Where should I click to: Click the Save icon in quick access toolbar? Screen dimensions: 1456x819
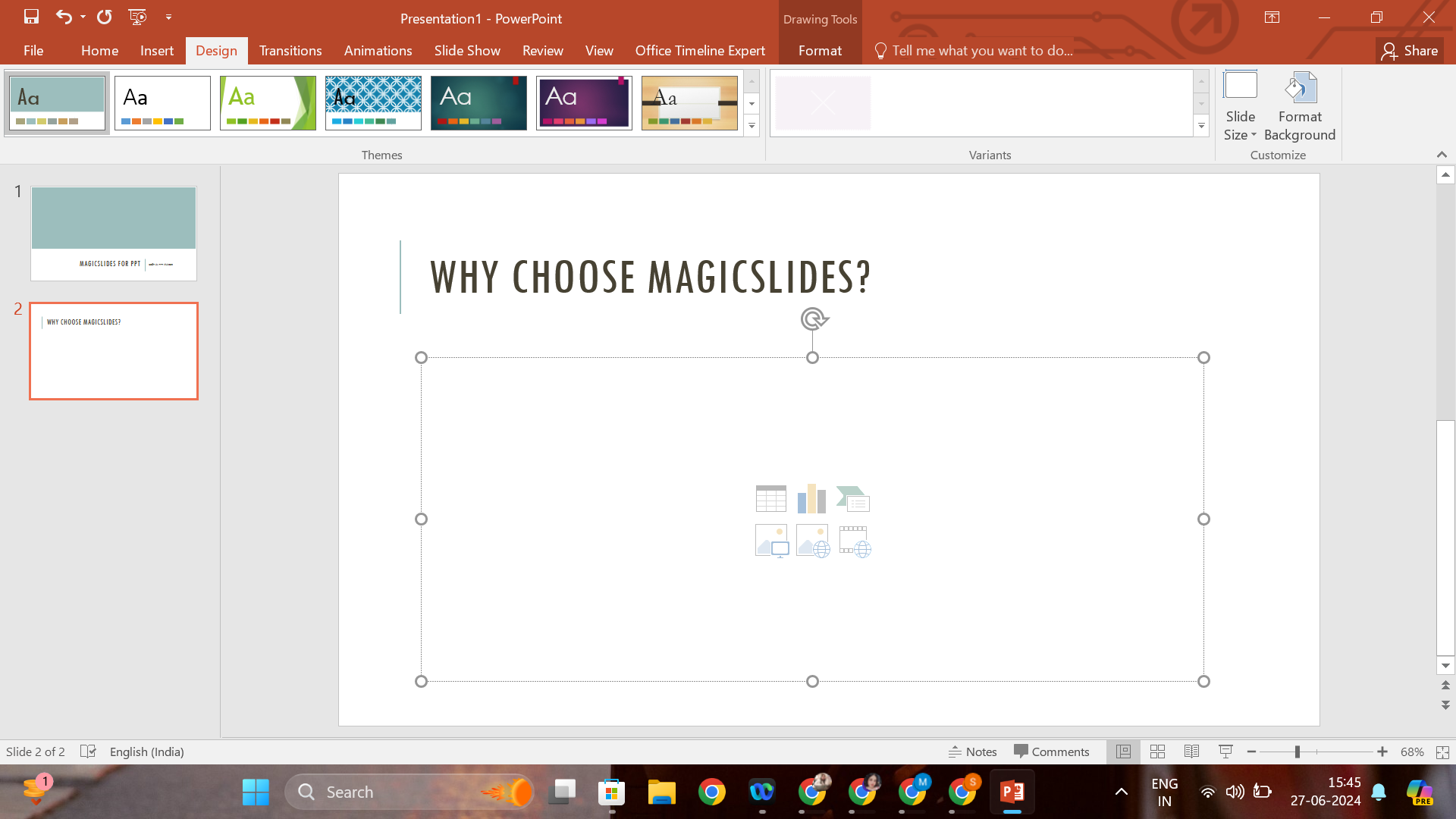pos(31,17)
